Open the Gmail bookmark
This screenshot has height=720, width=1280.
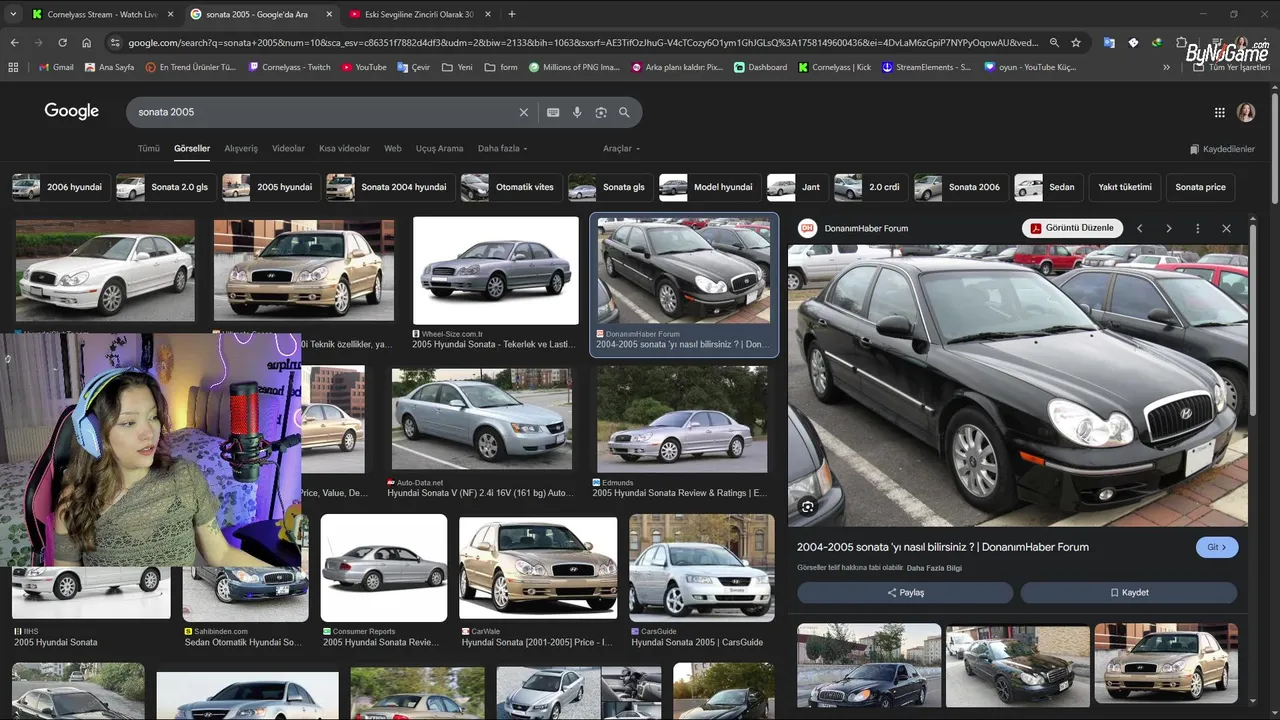[56, 67]
